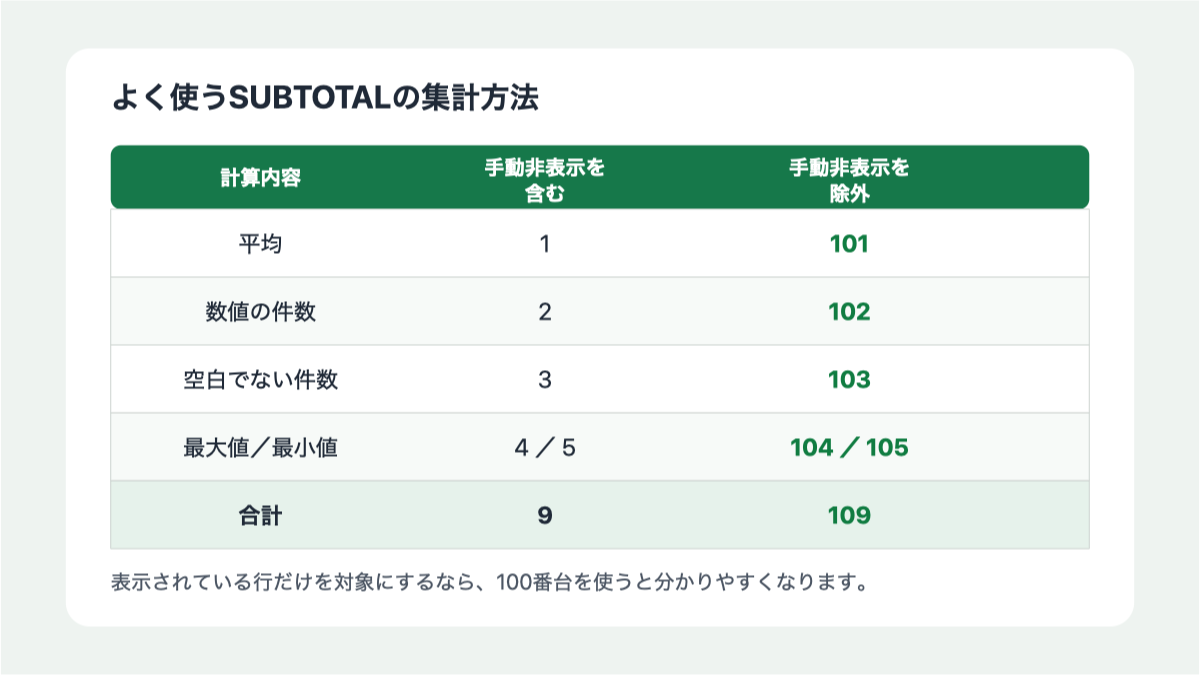Select the 最大値／最小値 row label
Viewport: 1200px width, 675px height.
(x=261, y=447)
